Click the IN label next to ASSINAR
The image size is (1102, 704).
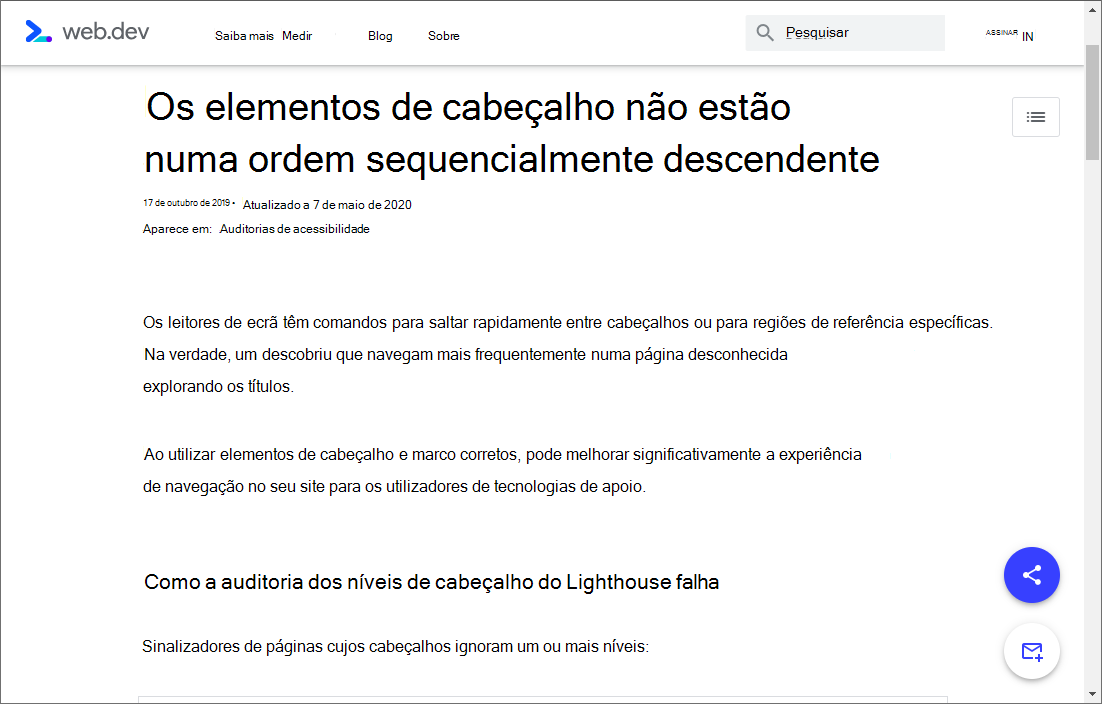click(1029, 36)
